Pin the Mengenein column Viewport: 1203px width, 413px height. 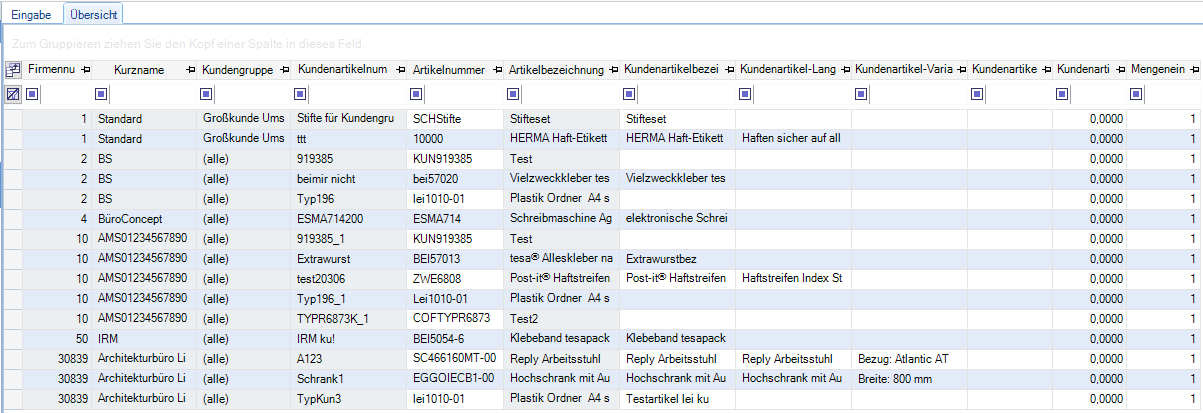[x=1194, y=70]
